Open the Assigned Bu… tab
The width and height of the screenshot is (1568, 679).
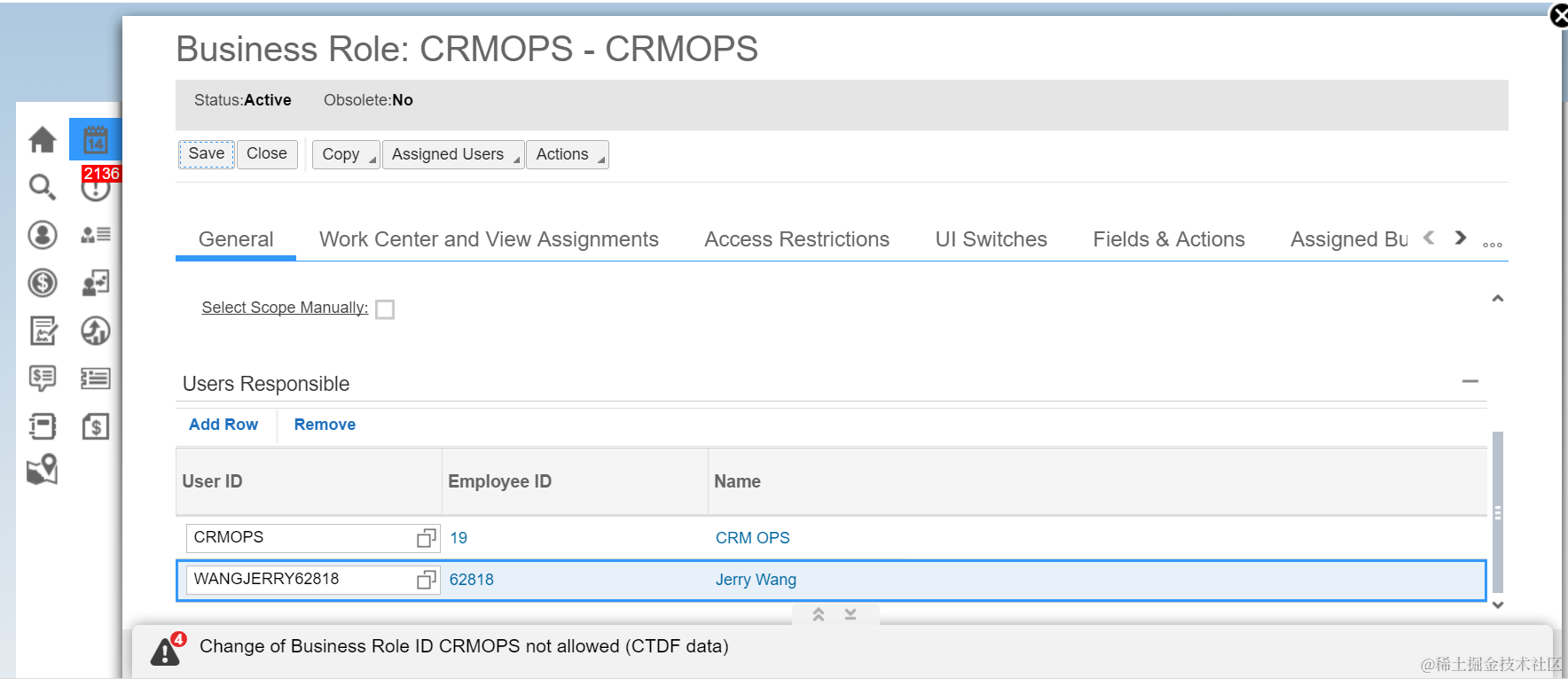[x=1349, y=239]
